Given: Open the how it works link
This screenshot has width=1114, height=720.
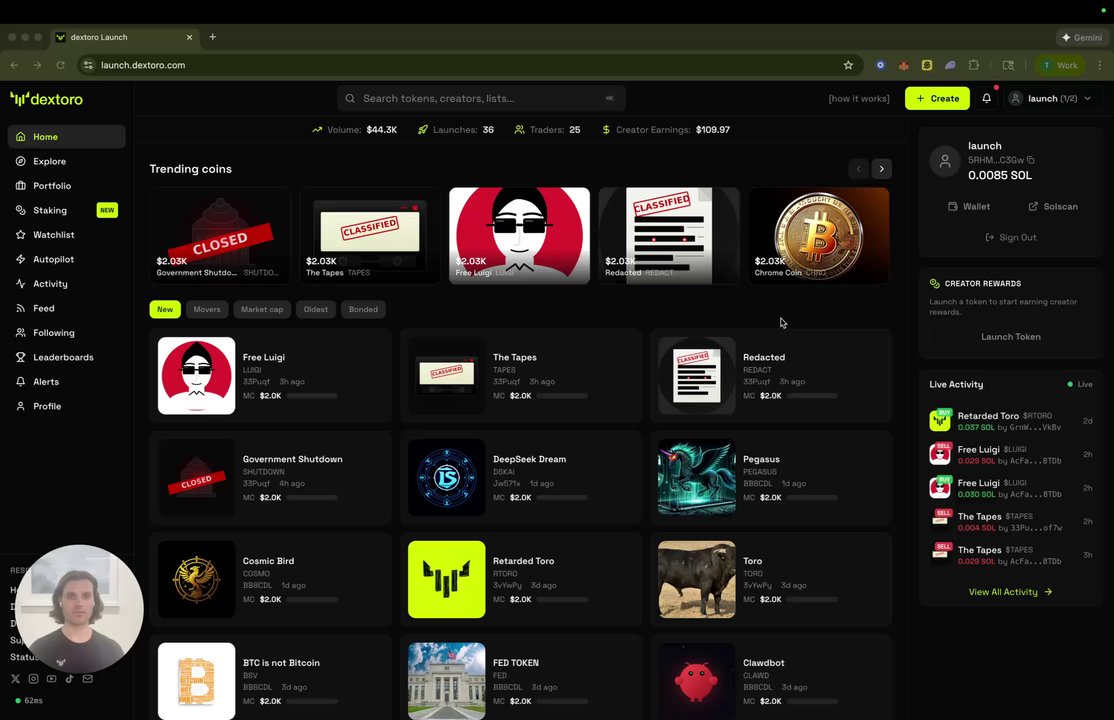Looking at the screenshot, I should (859, 99).
